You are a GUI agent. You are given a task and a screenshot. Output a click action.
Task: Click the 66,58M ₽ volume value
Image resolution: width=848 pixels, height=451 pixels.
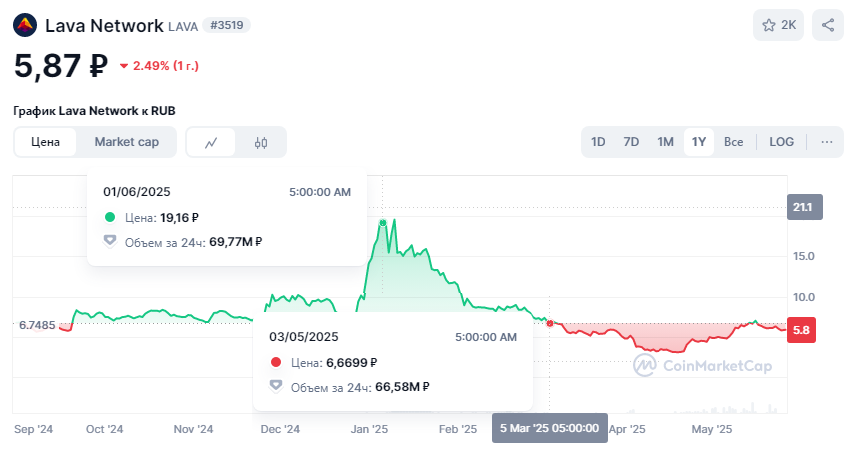[x=402, y=387]
